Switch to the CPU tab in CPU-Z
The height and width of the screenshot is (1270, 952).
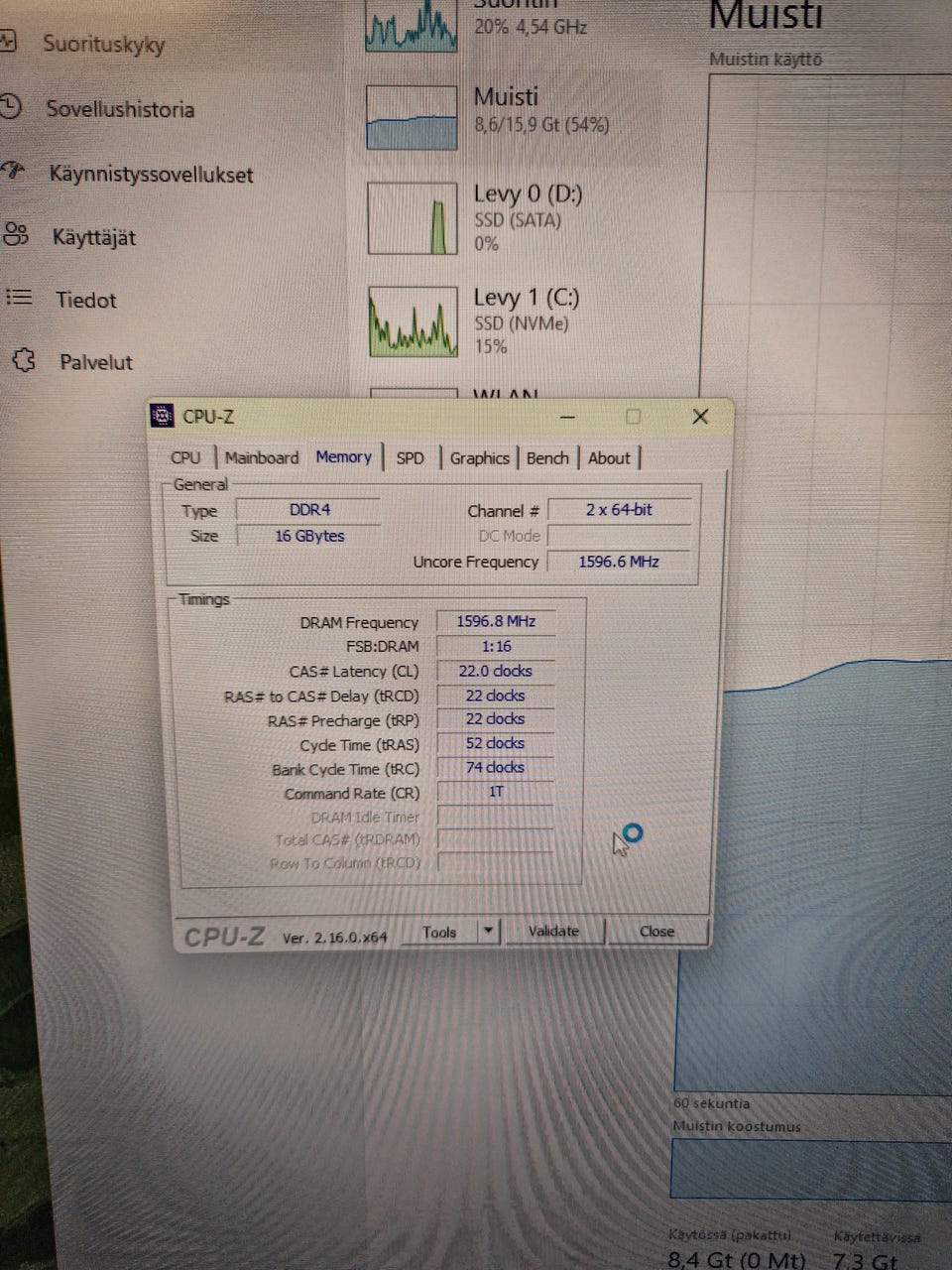tap(185, 457)
